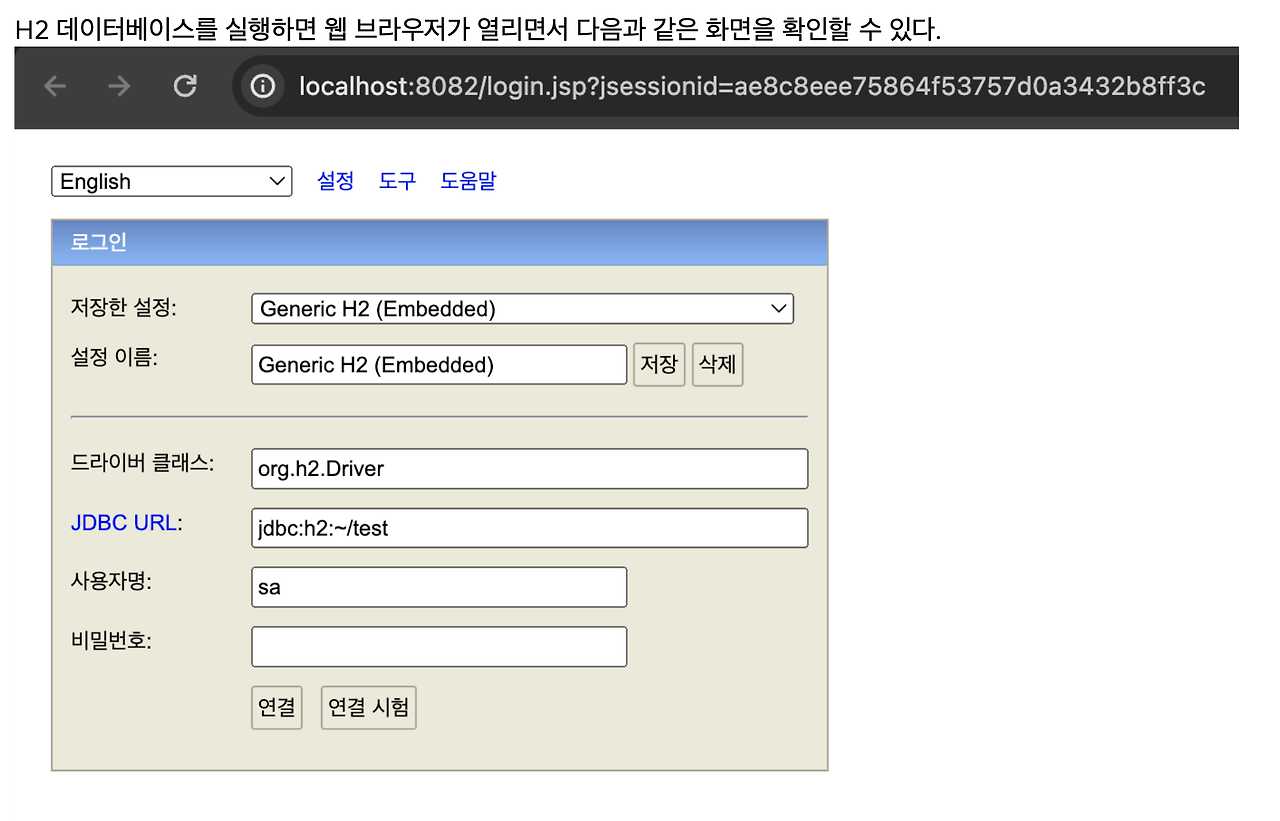Select the 저장한 설정: label
Viewport: 1280px width, 821px height.
(123, 308)
